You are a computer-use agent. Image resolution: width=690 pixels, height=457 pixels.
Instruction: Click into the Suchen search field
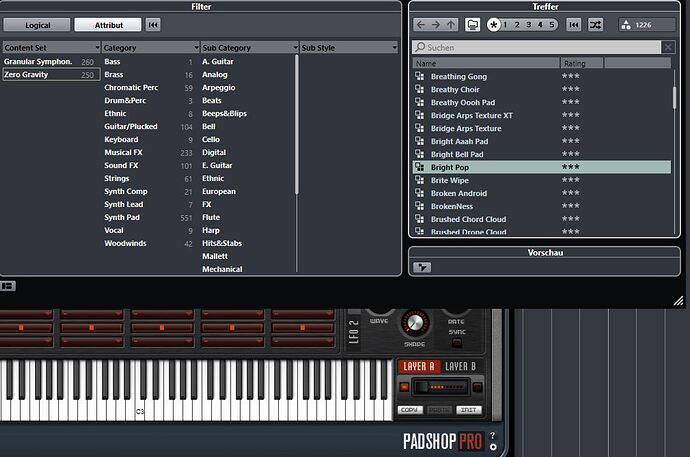(536, 47)
